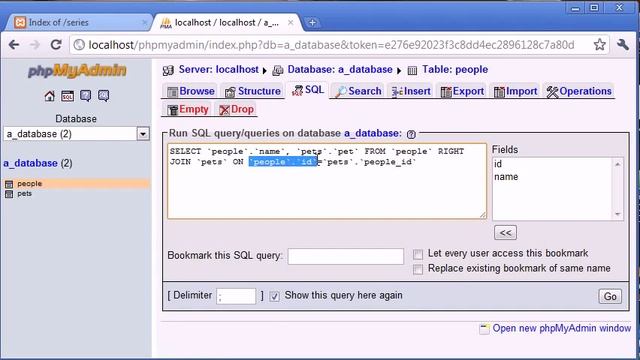
Task: Click the << insert field button
Action: tap(505, 233)
